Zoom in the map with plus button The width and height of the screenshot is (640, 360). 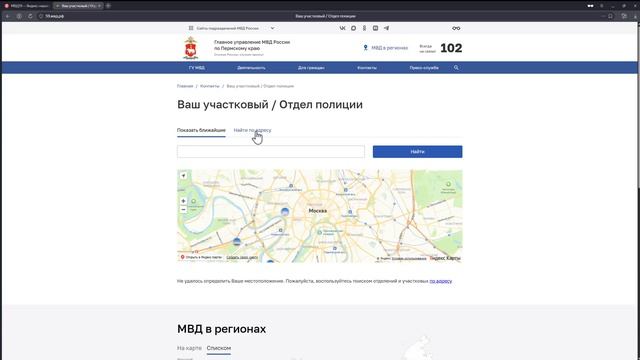[183, 201]
